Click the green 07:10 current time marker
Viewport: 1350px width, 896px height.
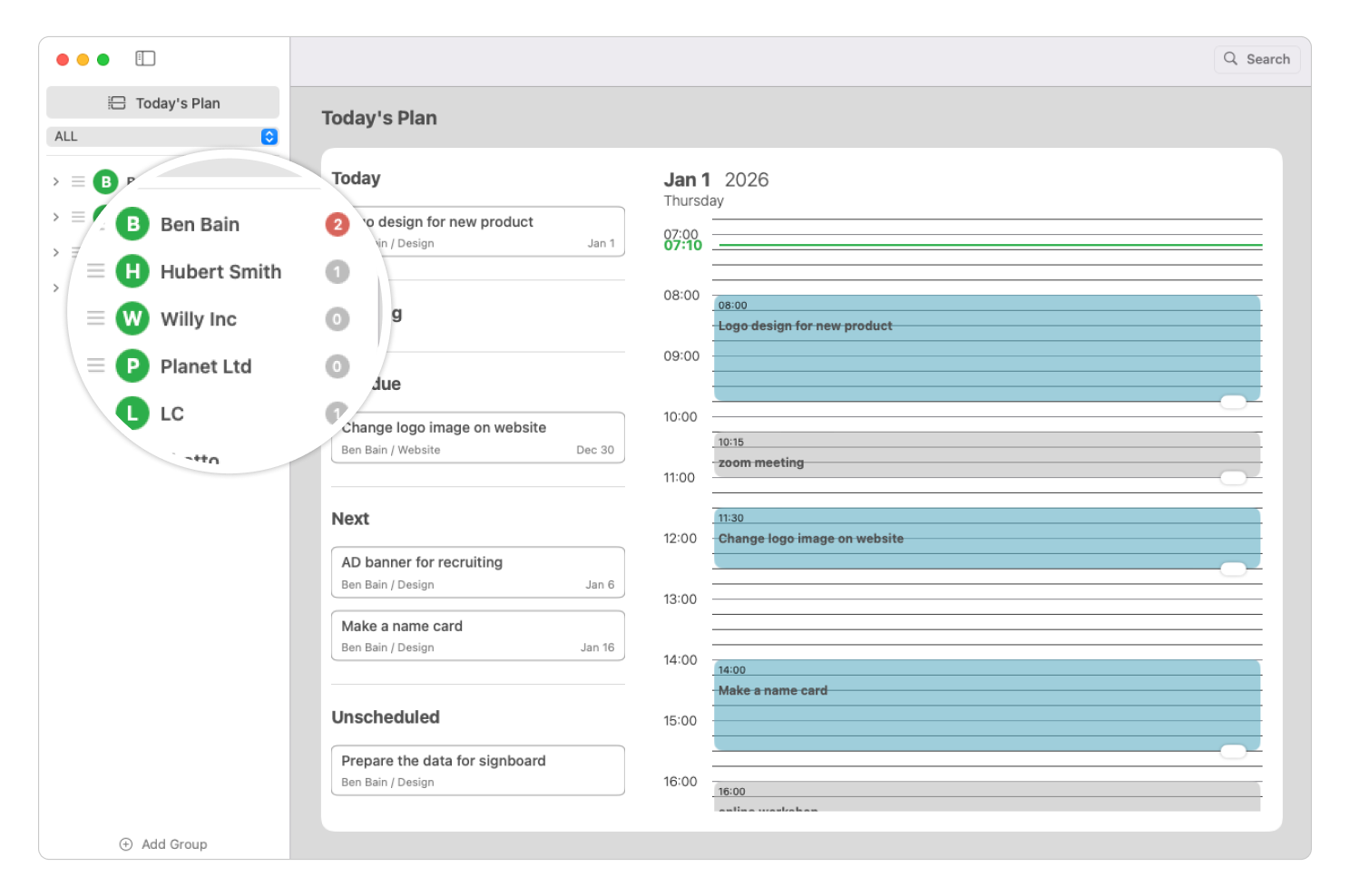683,246
